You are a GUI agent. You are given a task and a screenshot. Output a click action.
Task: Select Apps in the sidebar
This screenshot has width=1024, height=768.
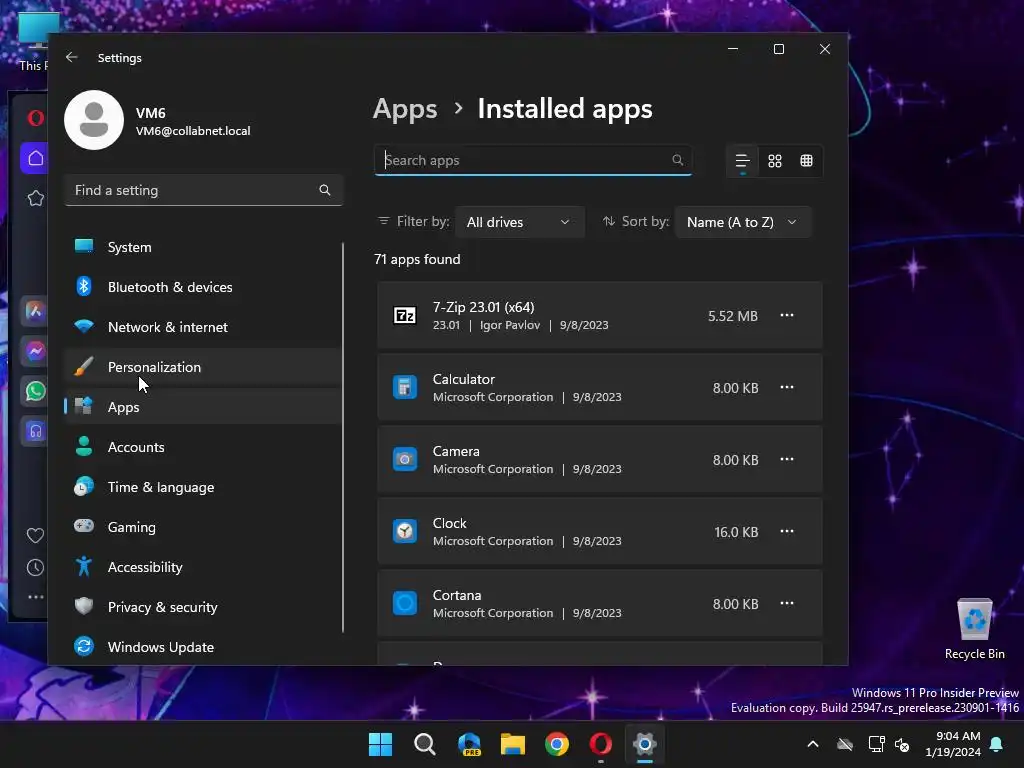[x=202, y=407]
